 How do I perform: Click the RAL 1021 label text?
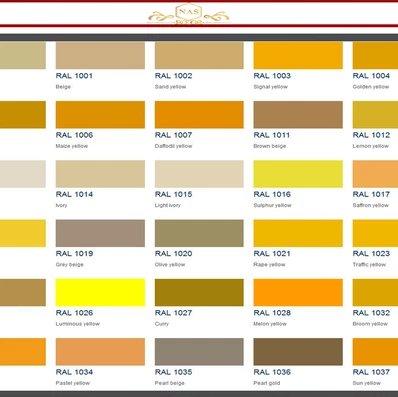(x=272, y=254)
